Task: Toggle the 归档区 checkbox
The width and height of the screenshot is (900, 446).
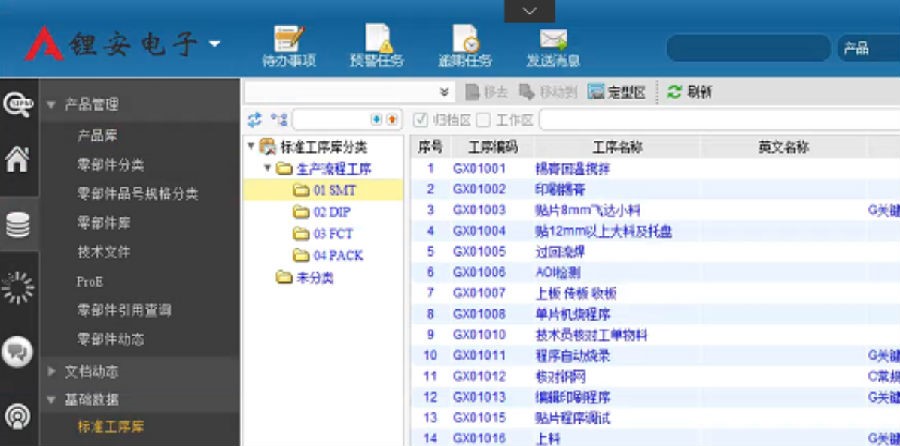Action: (x=421, y=120)
